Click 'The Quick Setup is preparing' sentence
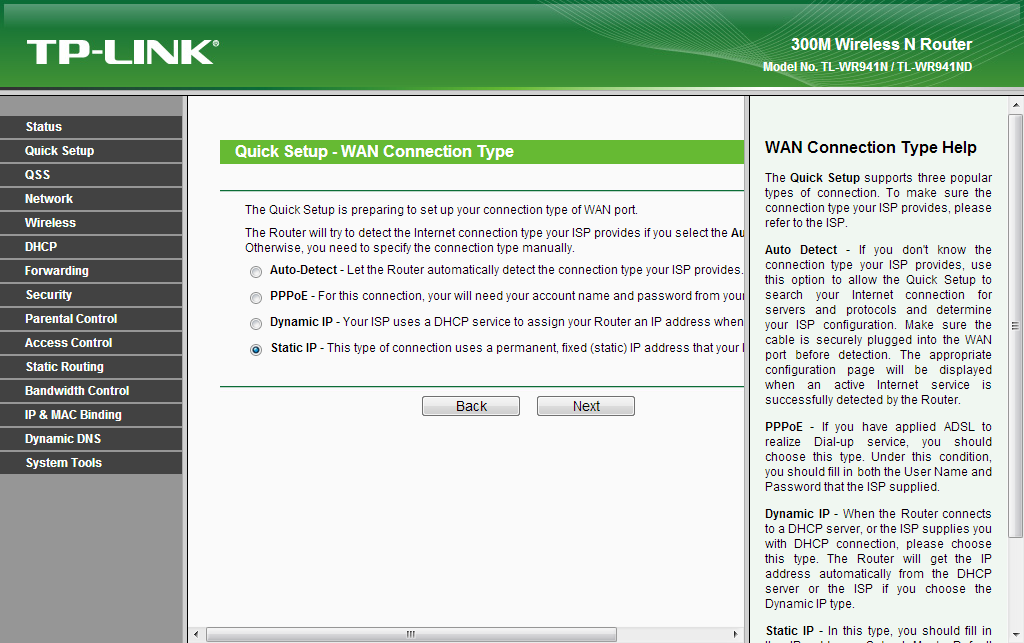Image resolution: width=1024 pixels, height=643 pixels. pos(441,210)
